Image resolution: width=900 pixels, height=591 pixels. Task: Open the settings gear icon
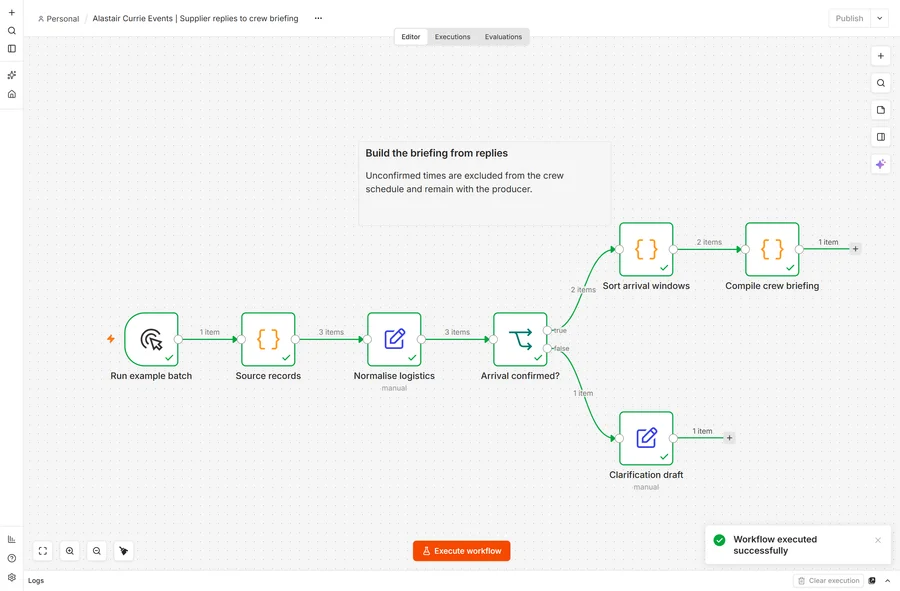click(x=11, y=577)
